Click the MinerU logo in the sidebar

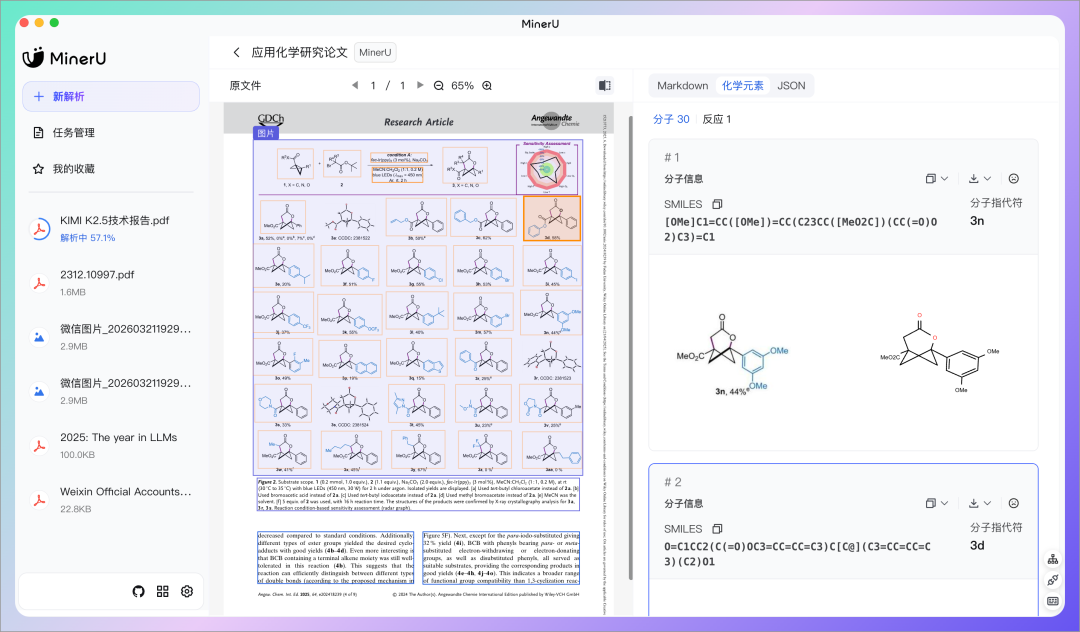tap(64, 58)
